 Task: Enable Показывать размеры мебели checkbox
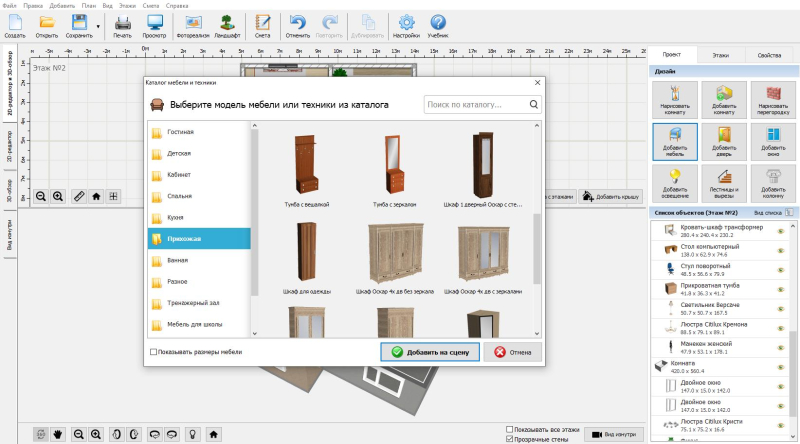click(x=153, y=352)
